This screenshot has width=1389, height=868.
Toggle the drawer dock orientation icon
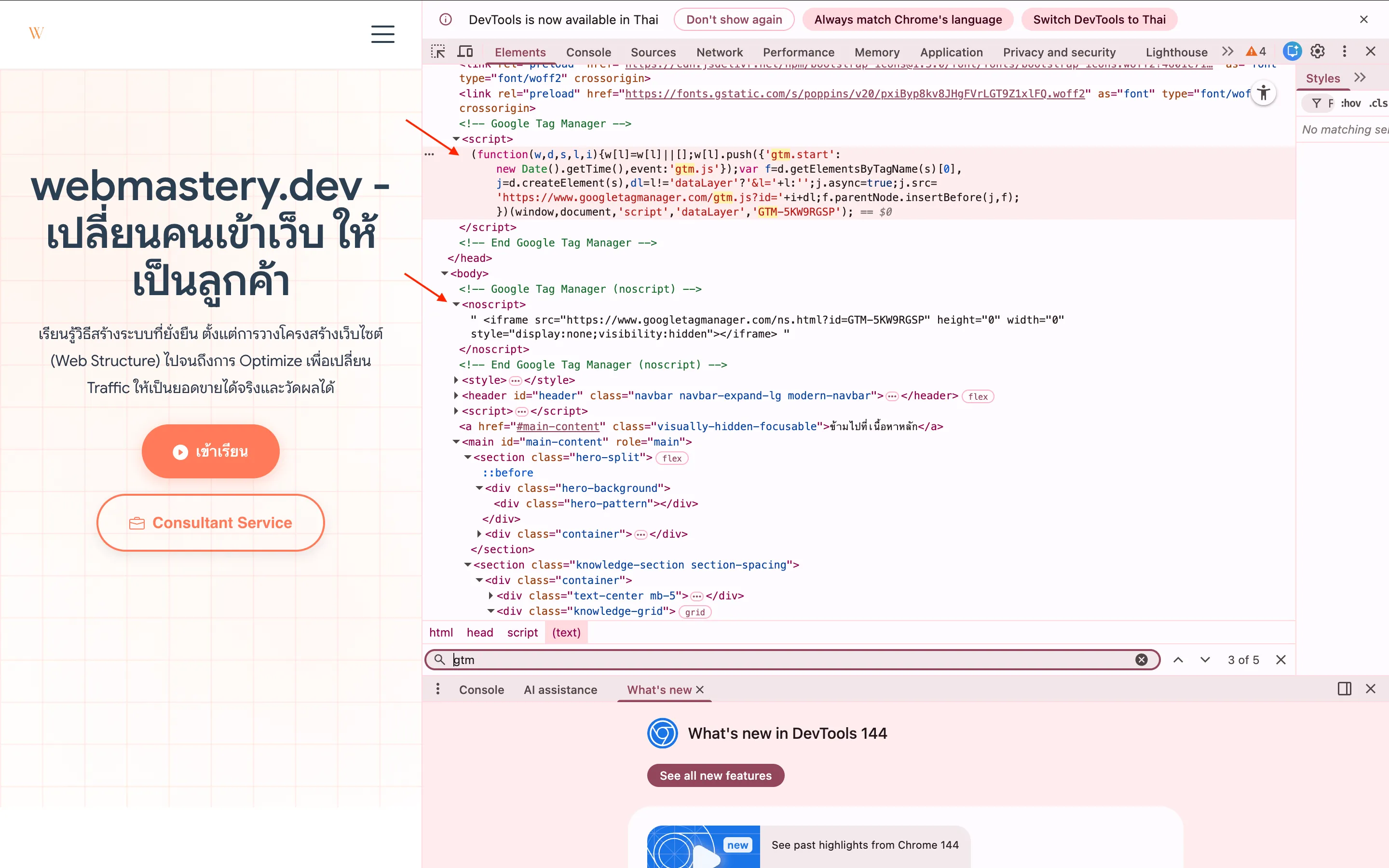1344,688
